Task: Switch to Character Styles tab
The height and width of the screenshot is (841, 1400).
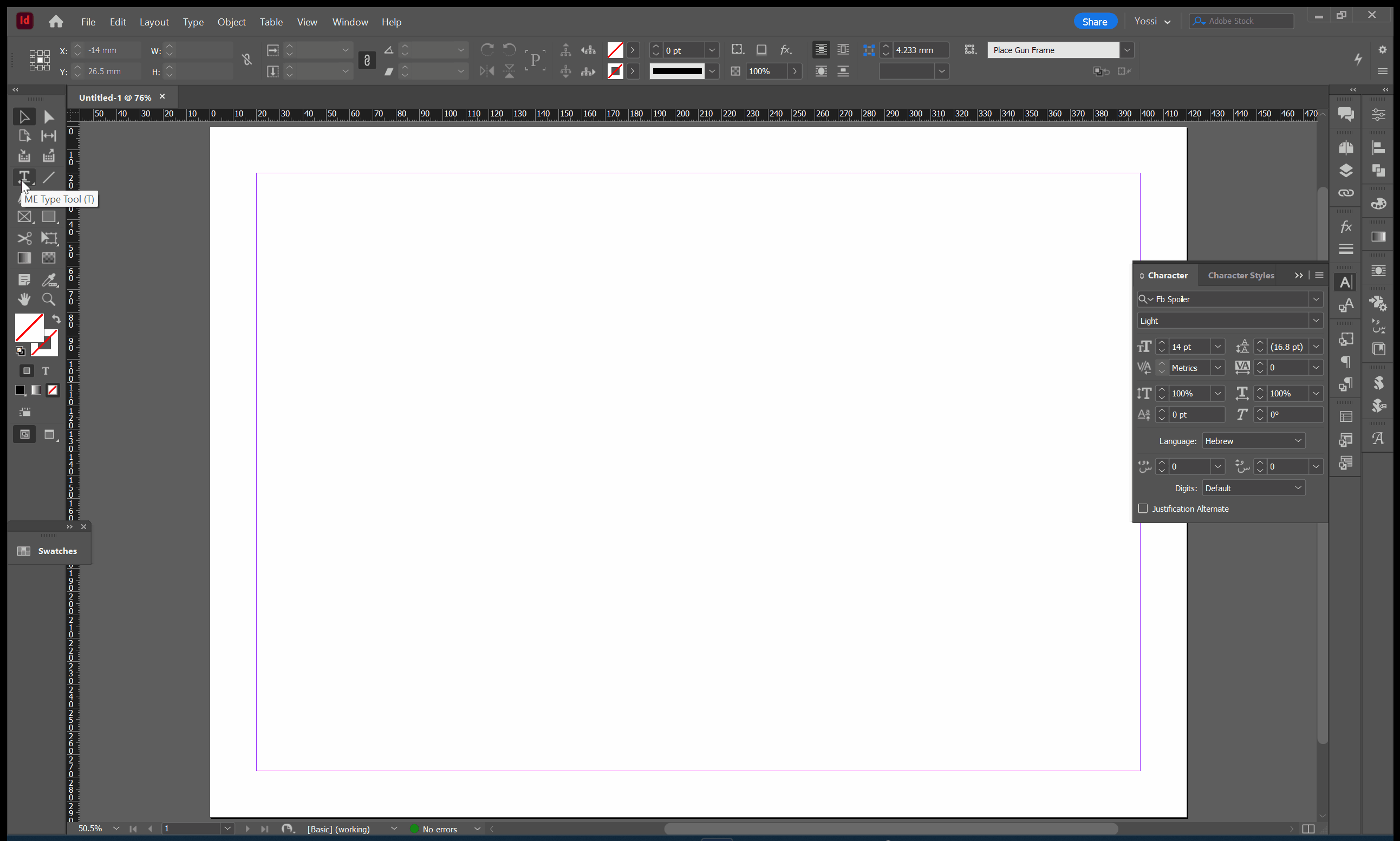Action: [x=1240, y=276]
